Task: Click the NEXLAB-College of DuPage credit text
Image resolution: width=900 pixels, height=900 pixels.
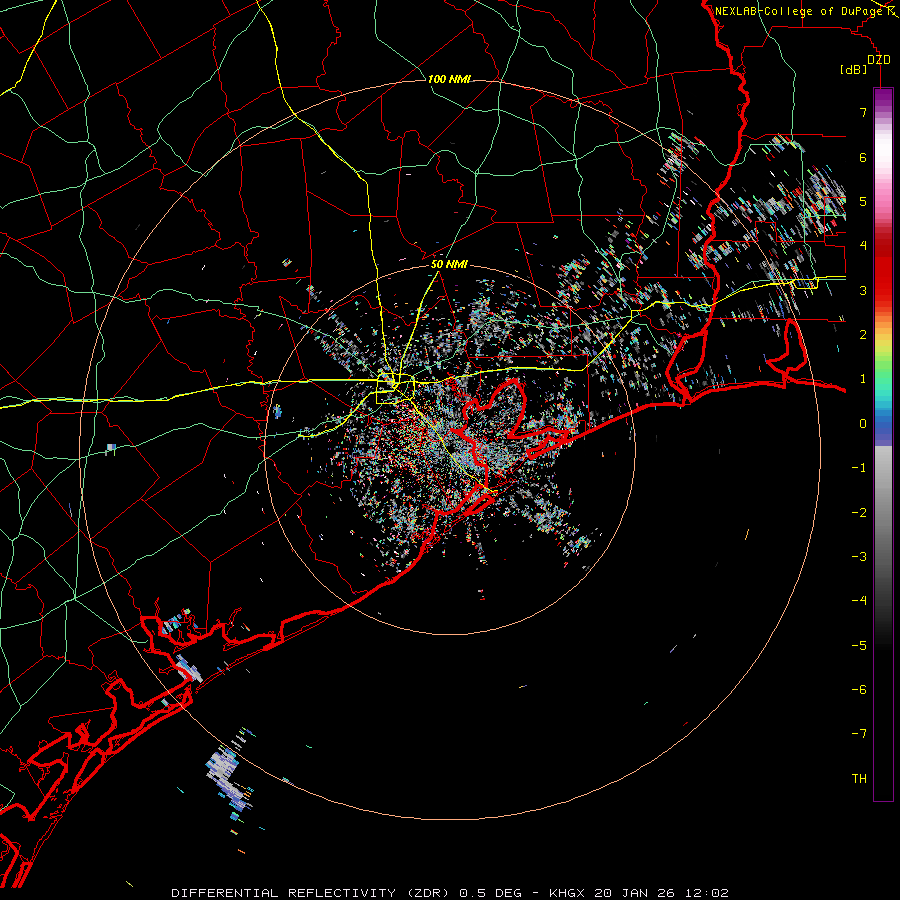Action: click(x=799, y=11)
